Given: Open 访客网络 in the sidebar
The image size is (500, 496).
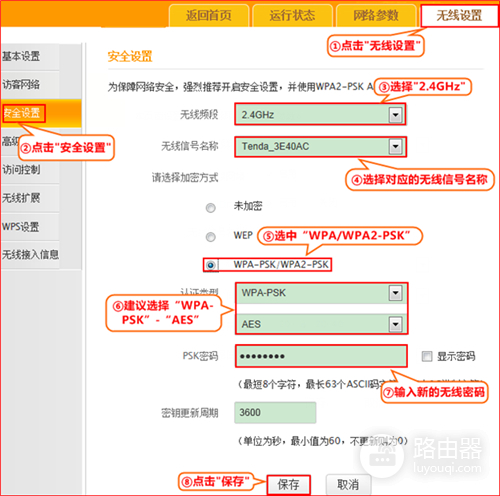Looking at the screenshot, I should click(x=30, y=84).
